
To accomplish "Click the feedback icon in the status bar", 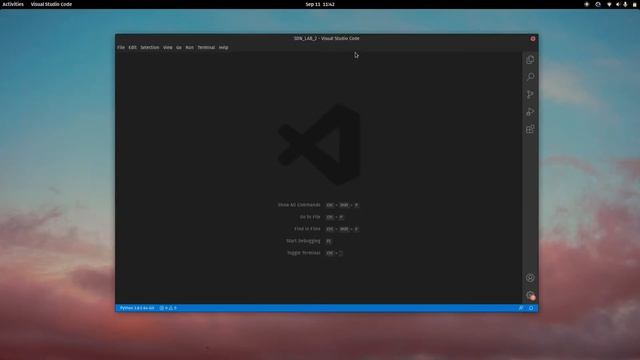I will [521, 308].
